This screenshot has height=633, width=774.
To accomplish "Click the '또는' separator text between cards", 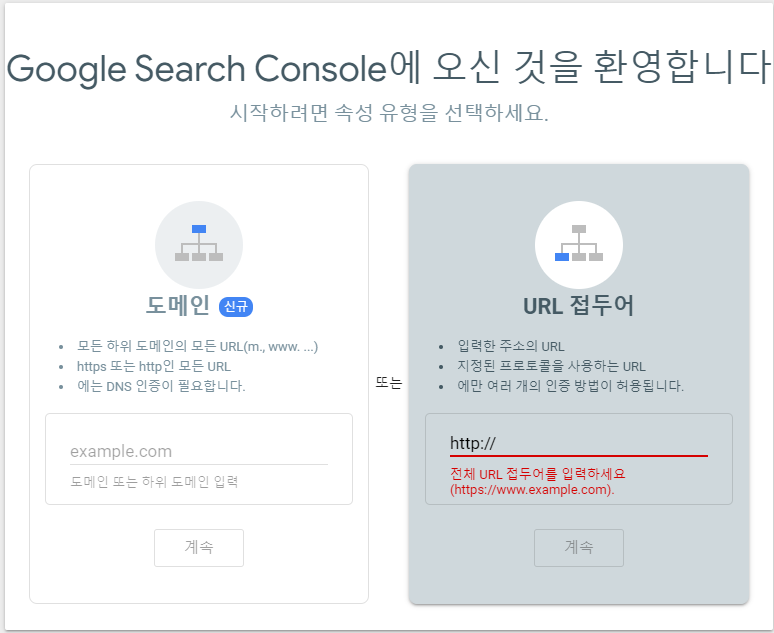I will pos(389,383).
